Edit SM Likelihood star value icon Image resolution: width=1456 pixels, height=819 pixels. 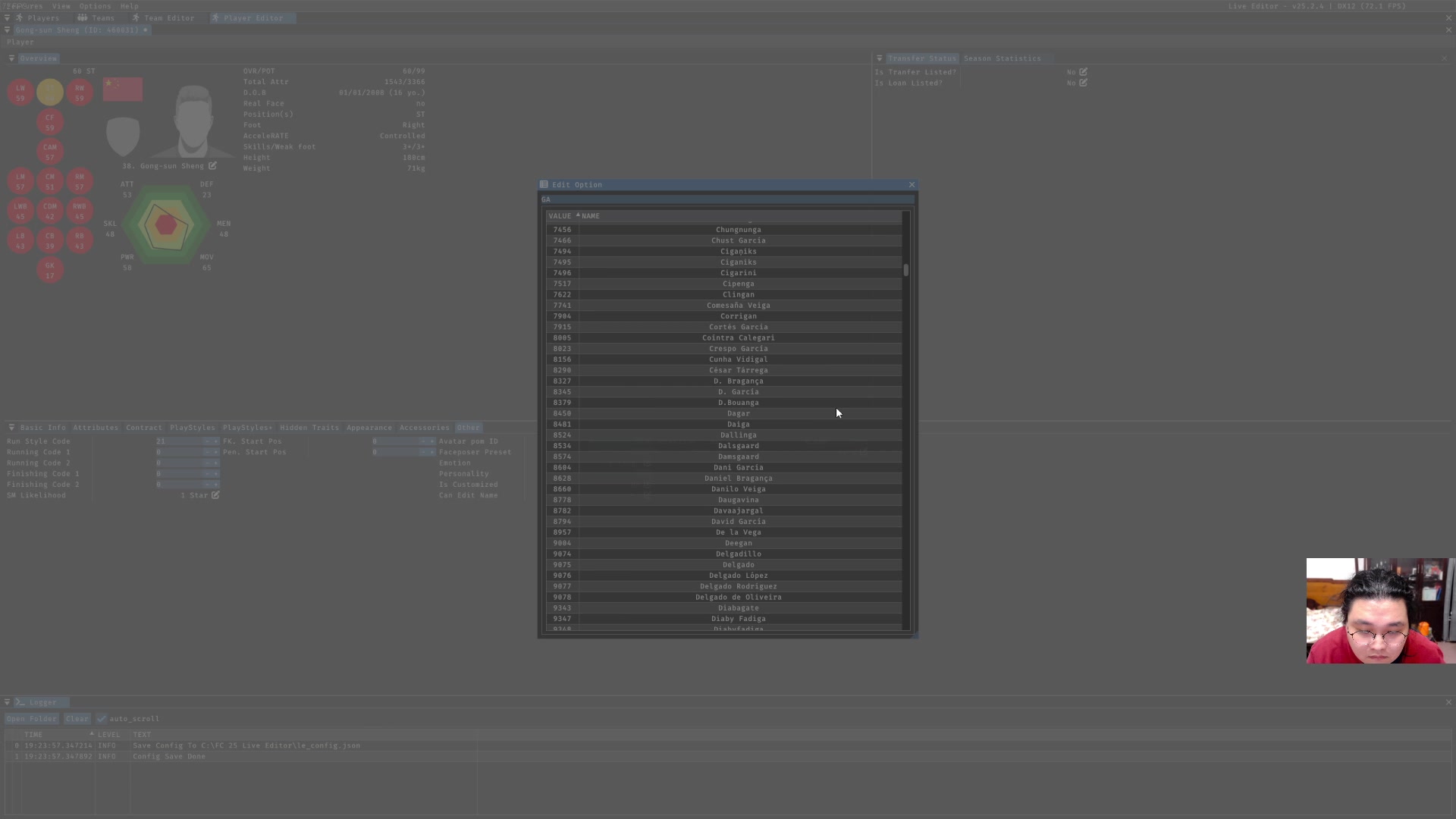point(215,495)
